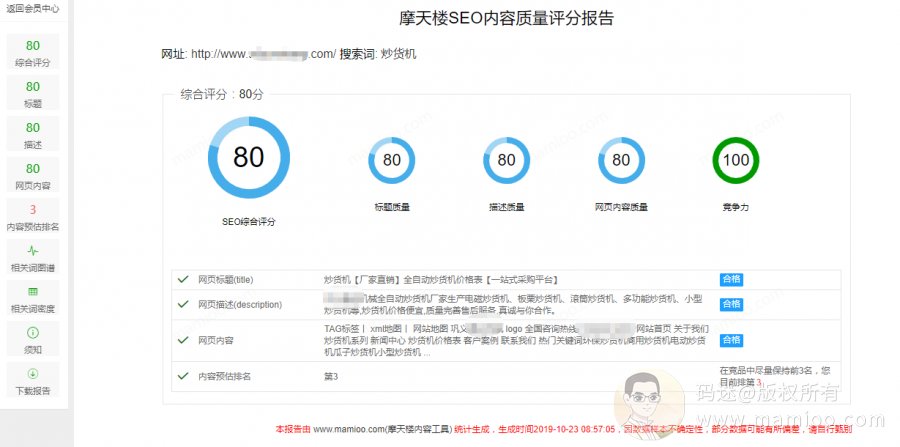Click 返回会员中心 link

33,9
